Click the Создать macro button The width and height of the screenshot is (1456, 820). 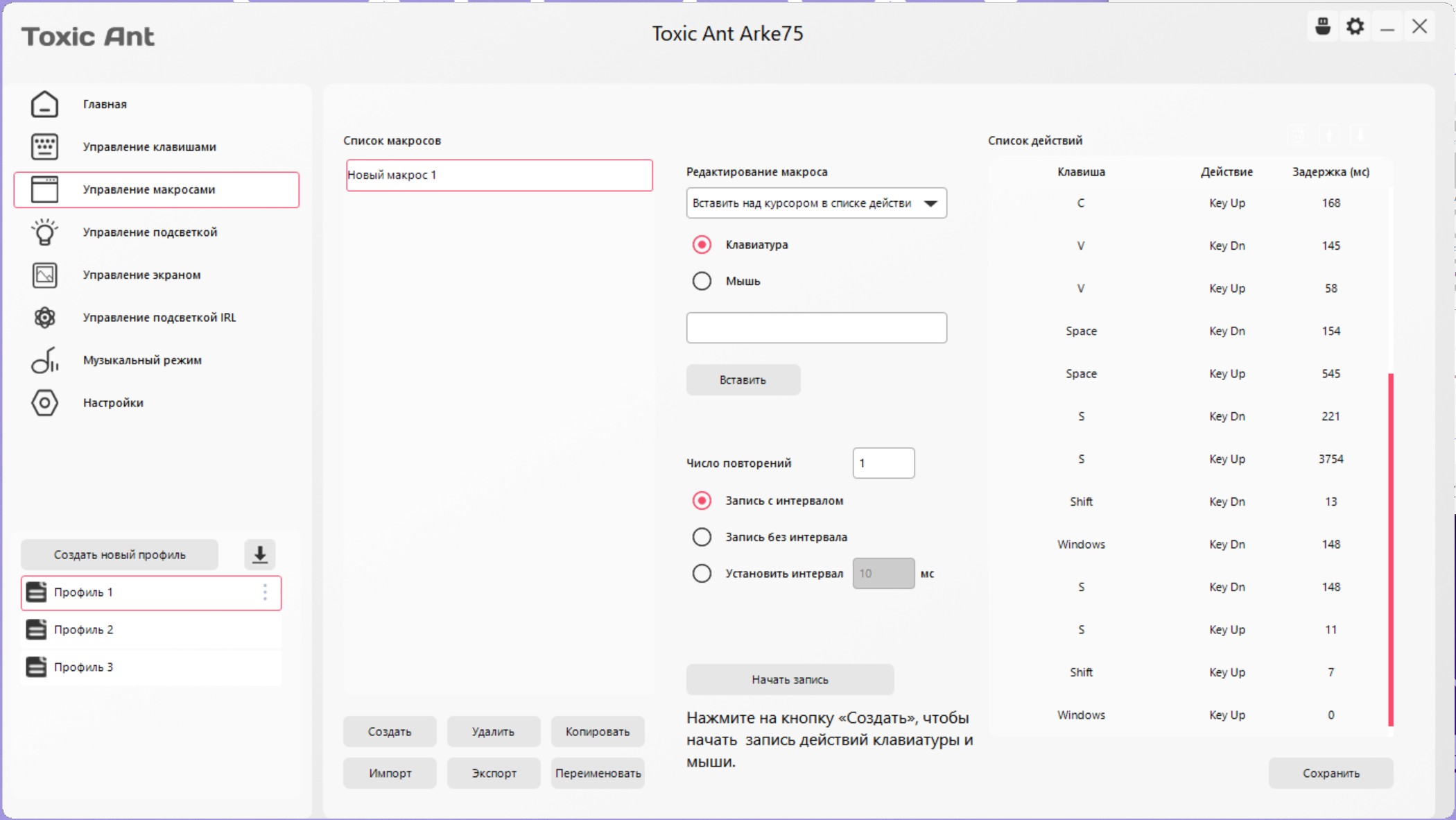click(x=390, y=732)
